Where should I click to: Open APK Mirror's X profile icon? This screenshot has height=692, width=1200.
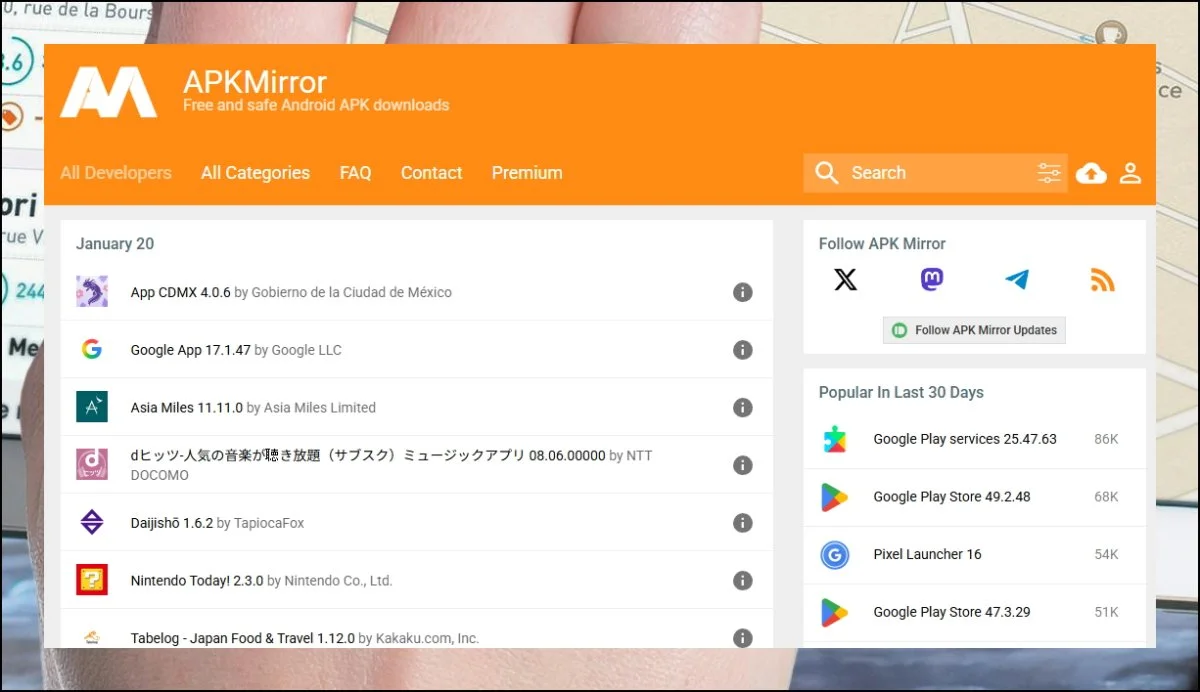(x=845, y=280)
